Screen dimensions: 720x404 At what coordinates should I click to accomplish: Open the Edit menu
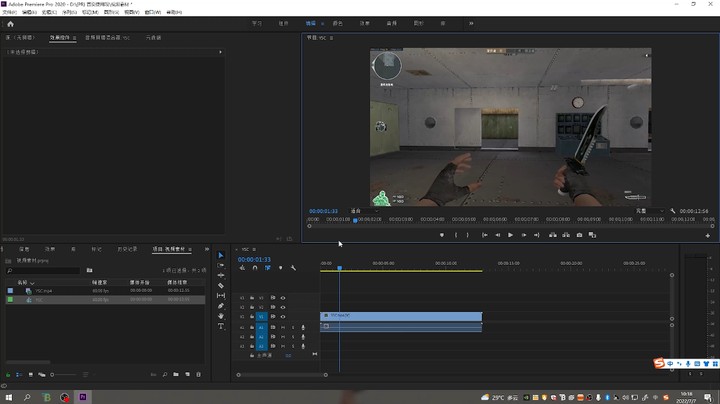point(29,12)
